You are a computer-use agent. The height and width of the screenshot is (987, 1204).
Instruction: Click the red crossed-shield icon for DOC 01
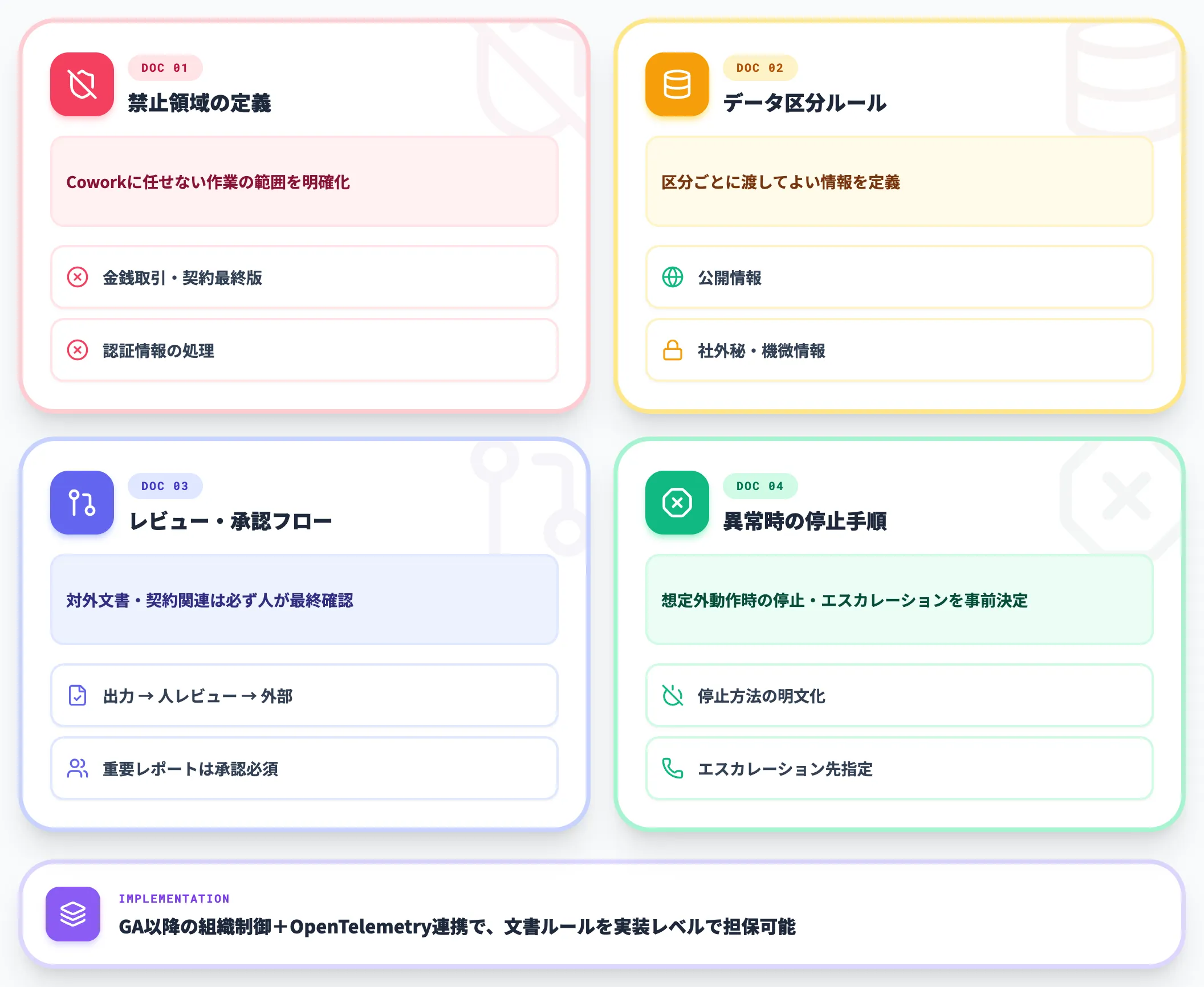(x=82, y=84)
